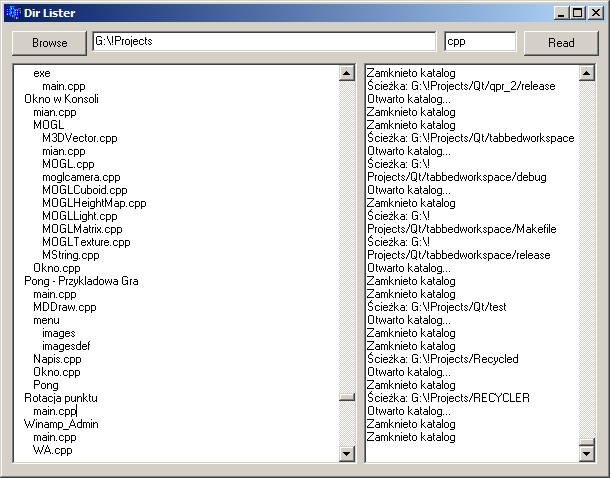Click the menu folder entry

[x=46, y=320]
